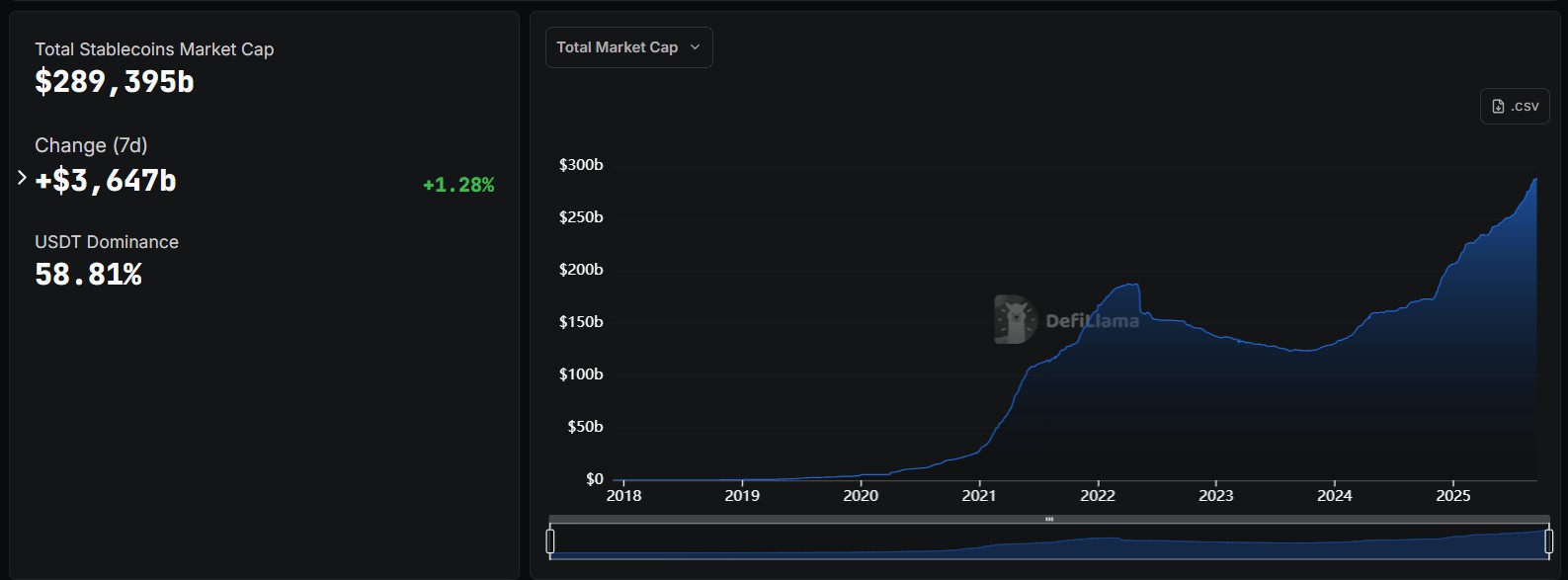Open the Total Market Cap dropdown

(628, 47)
